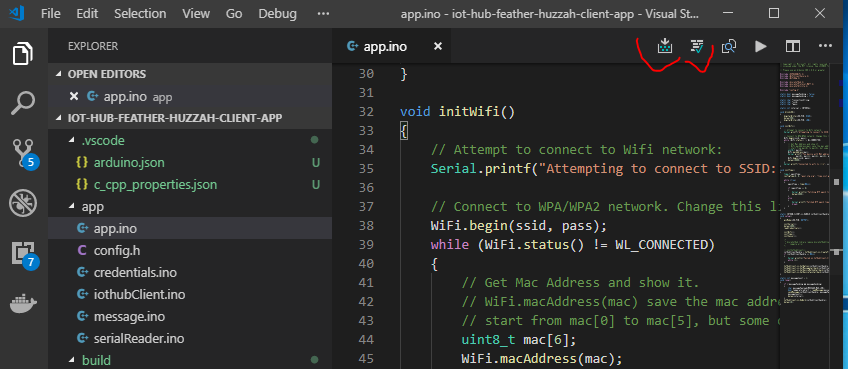
Task: Open the editor More Actions ellipsis
Action: pyautogui.click(x=825, y=47)
